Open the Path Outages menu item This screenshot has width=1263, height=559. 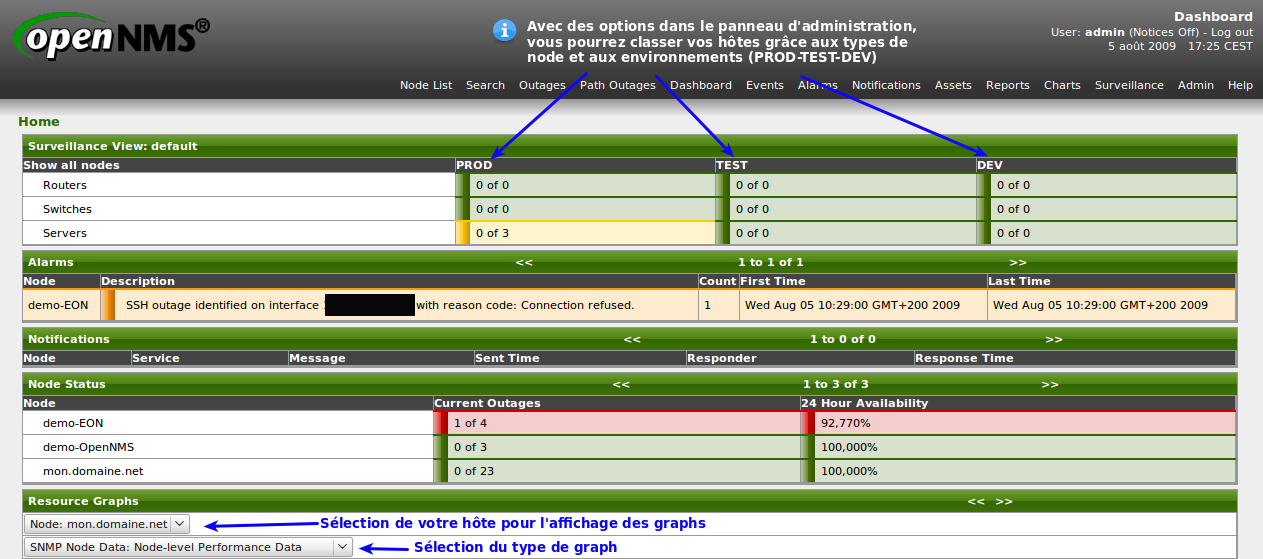[618, 85]
